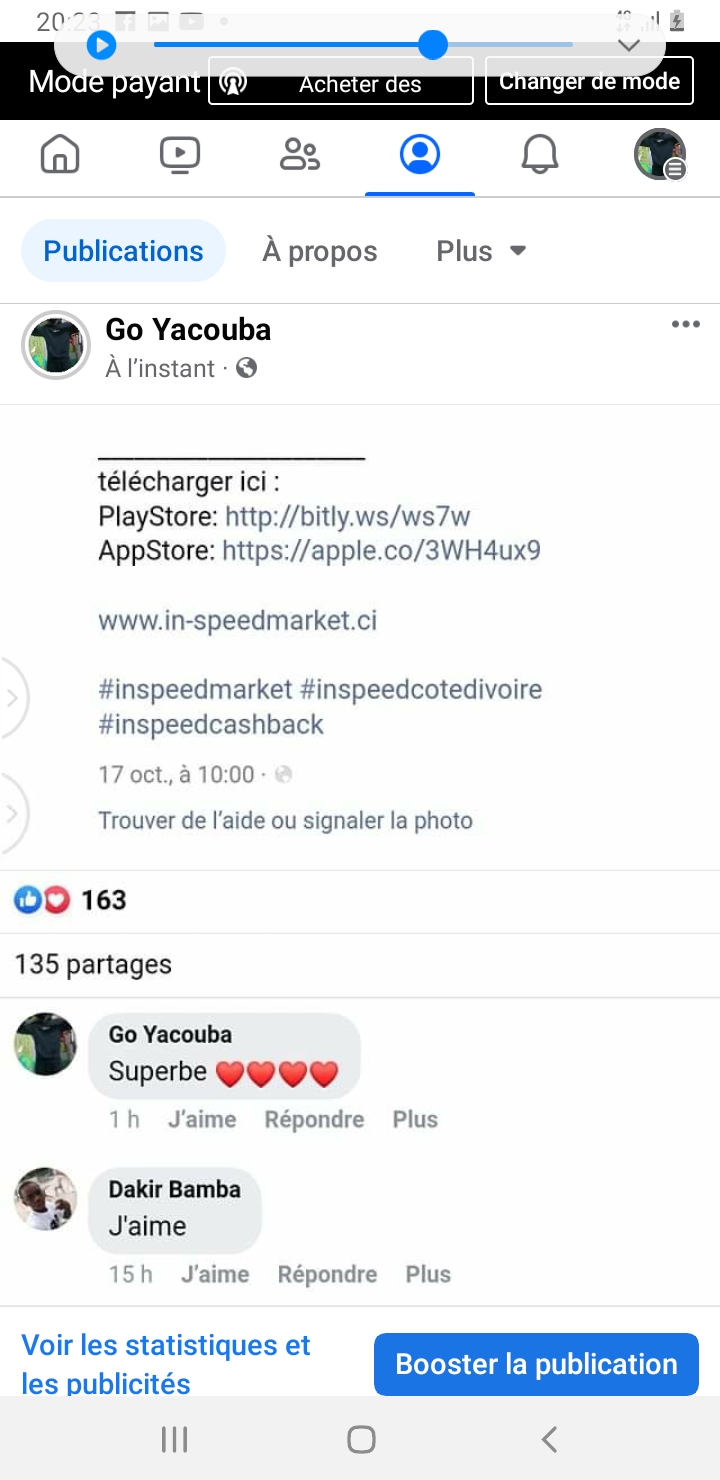Select the Publications tab
This screenshot has width=720, height=1480.
(124, 251)
